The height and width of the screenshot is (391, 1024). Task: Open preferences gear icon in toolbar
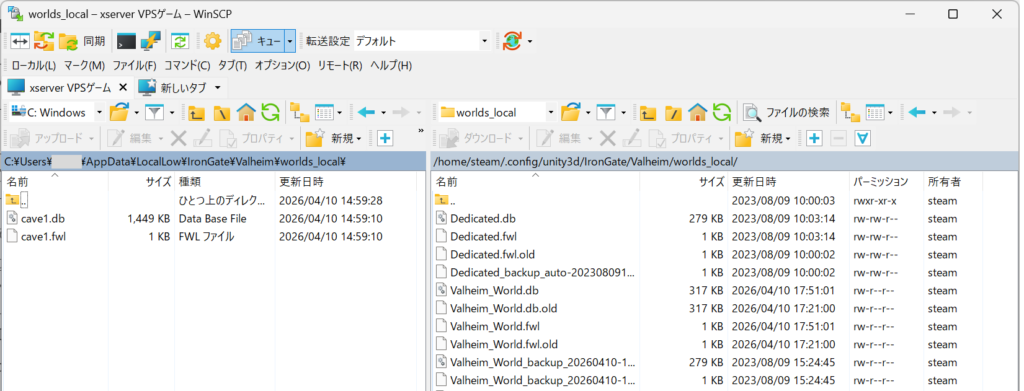click(212, 41)
